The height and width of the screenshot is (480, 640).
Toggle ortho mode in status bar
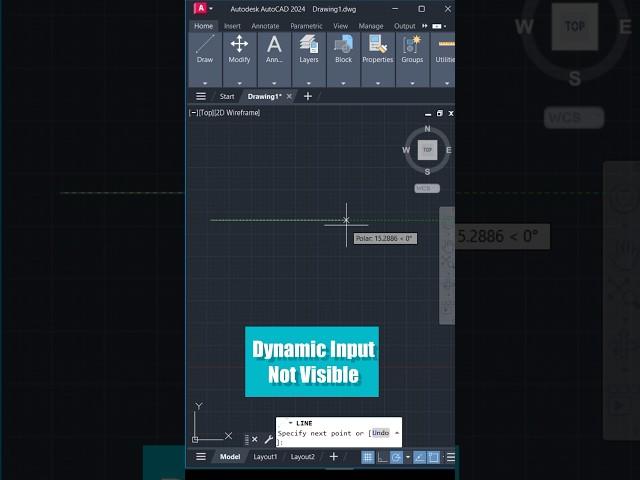[382, 458]
